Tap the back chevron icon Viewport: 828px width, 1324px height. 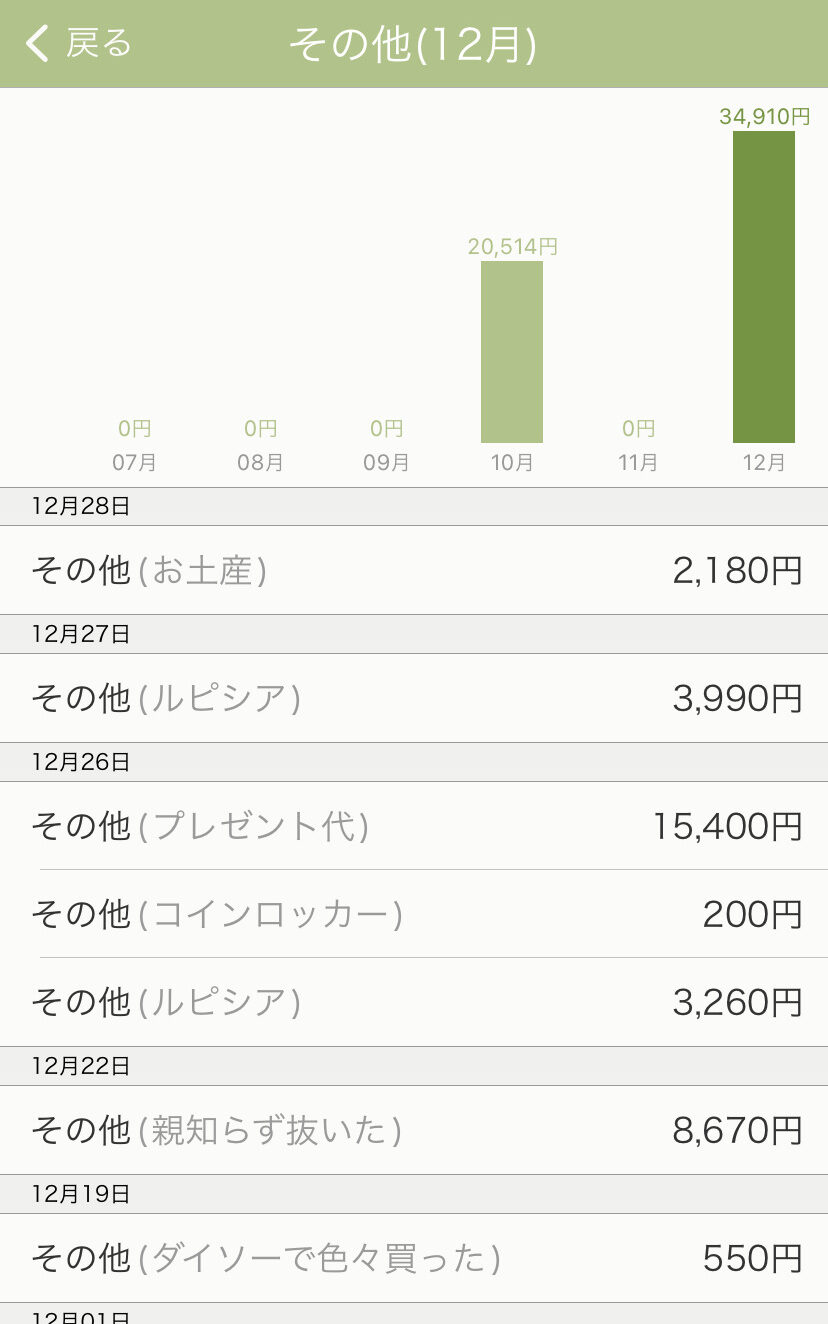pos(37,44)
